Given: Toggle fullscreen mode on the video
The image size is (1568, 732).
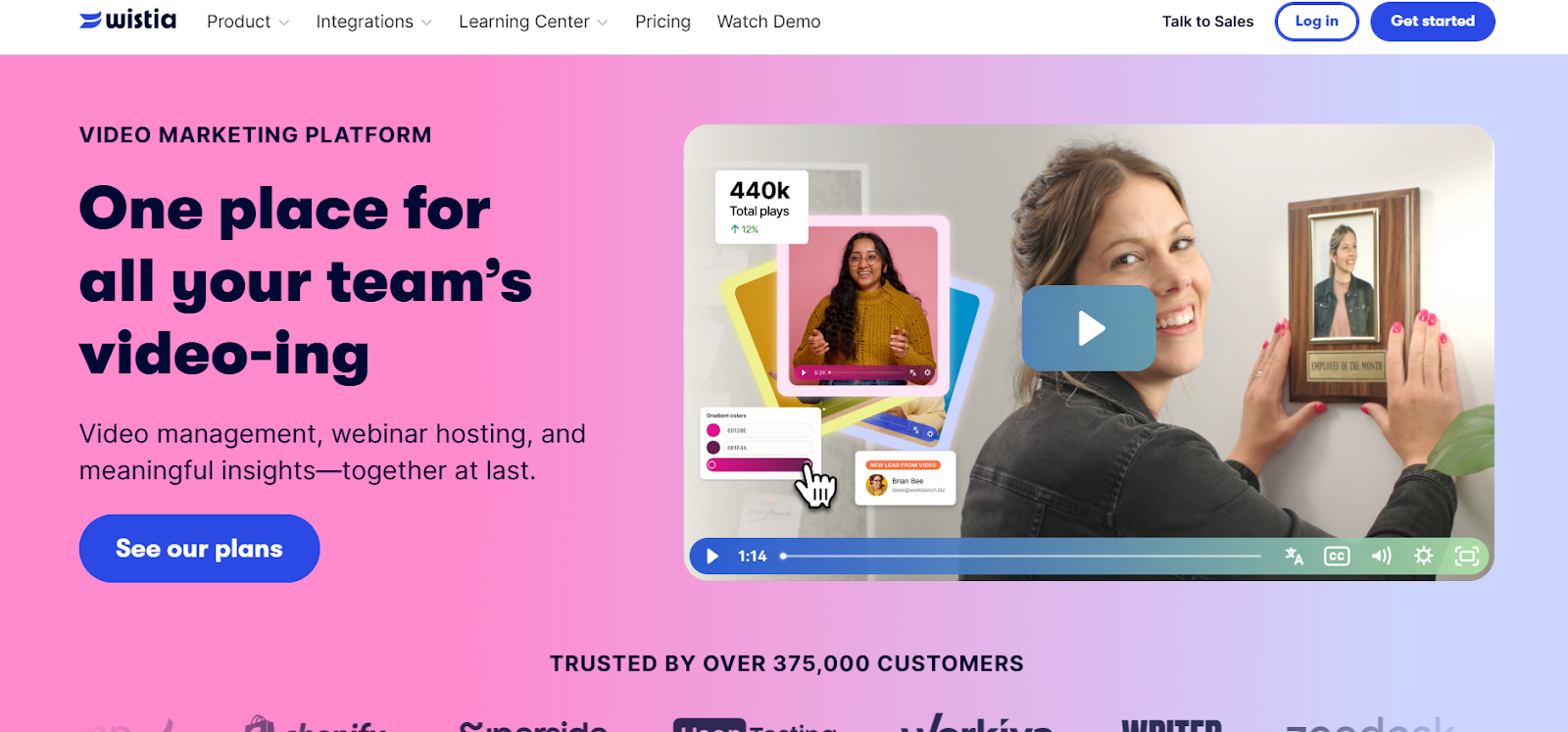Looking at the screenshot, I should [x=1467, y=557].
